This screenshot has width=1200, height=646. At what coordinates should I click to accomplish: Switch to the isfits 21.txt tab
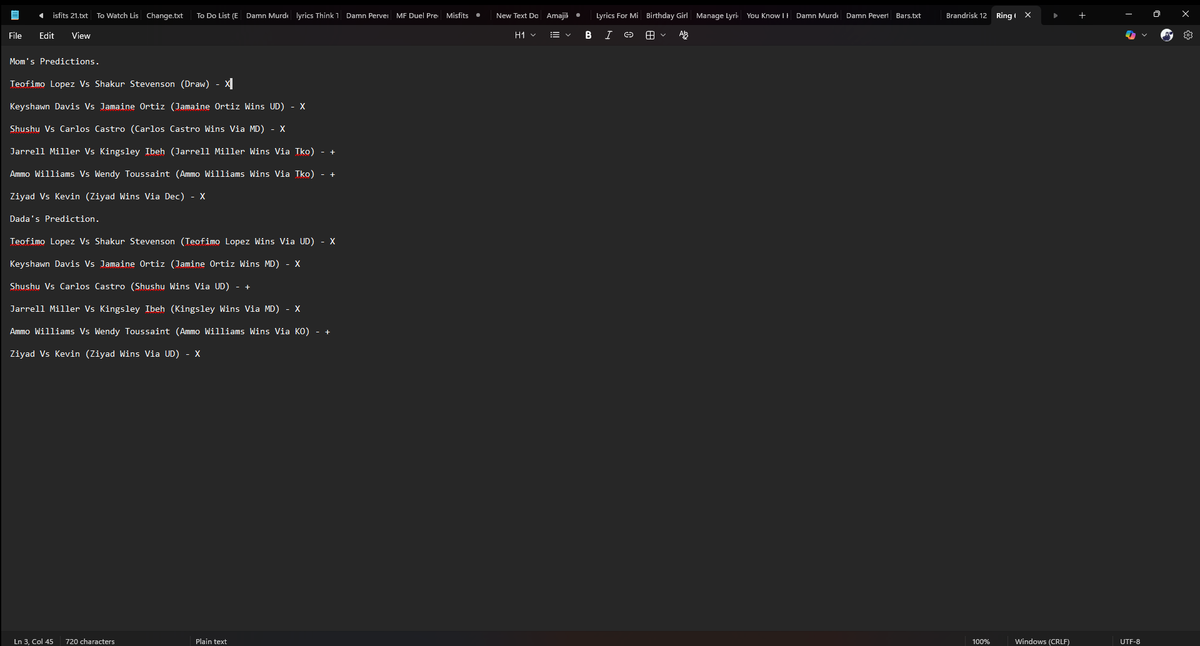click(70, 15)
